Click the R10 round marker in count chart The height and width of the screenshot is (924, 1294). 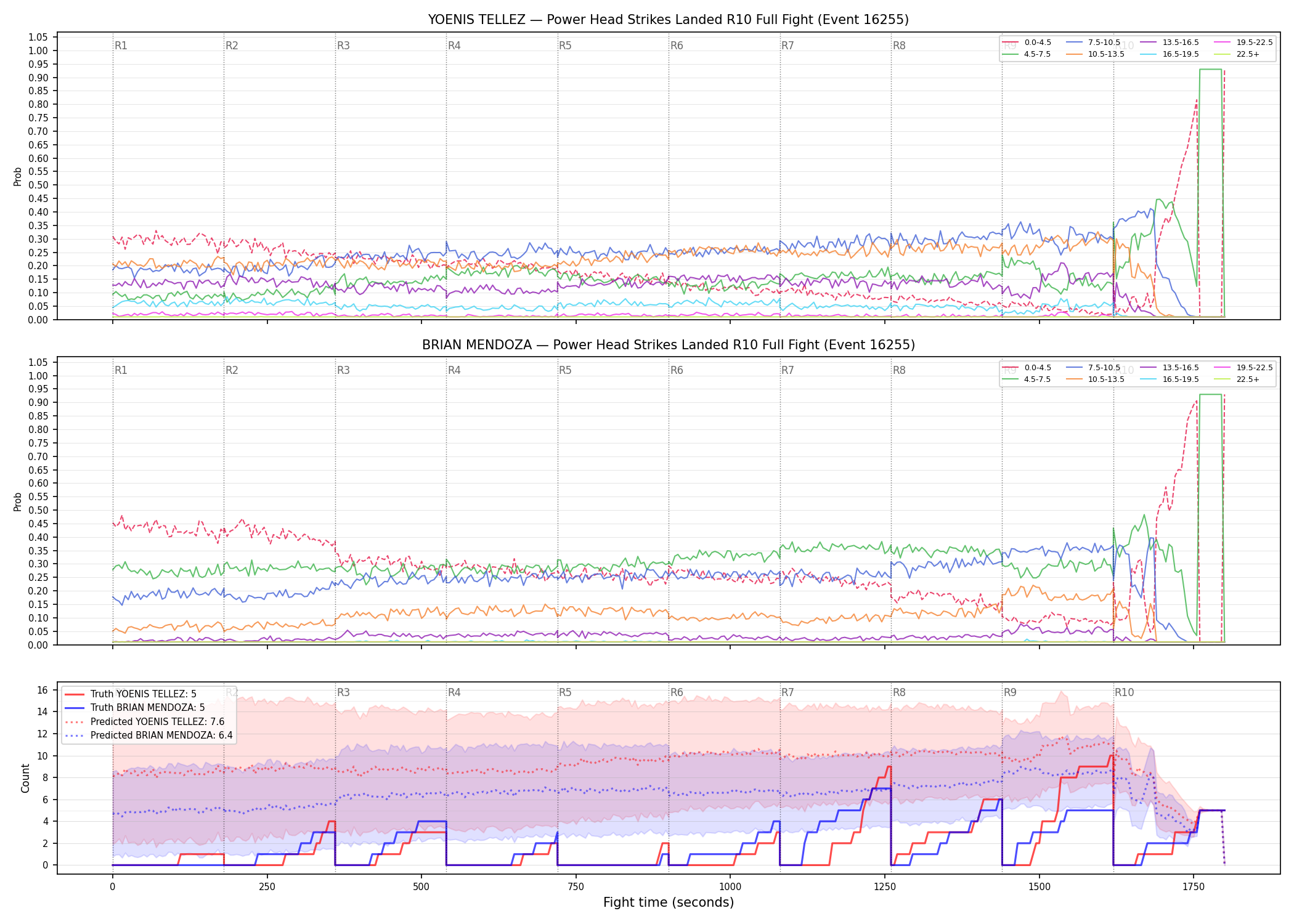click(1124, 692)
